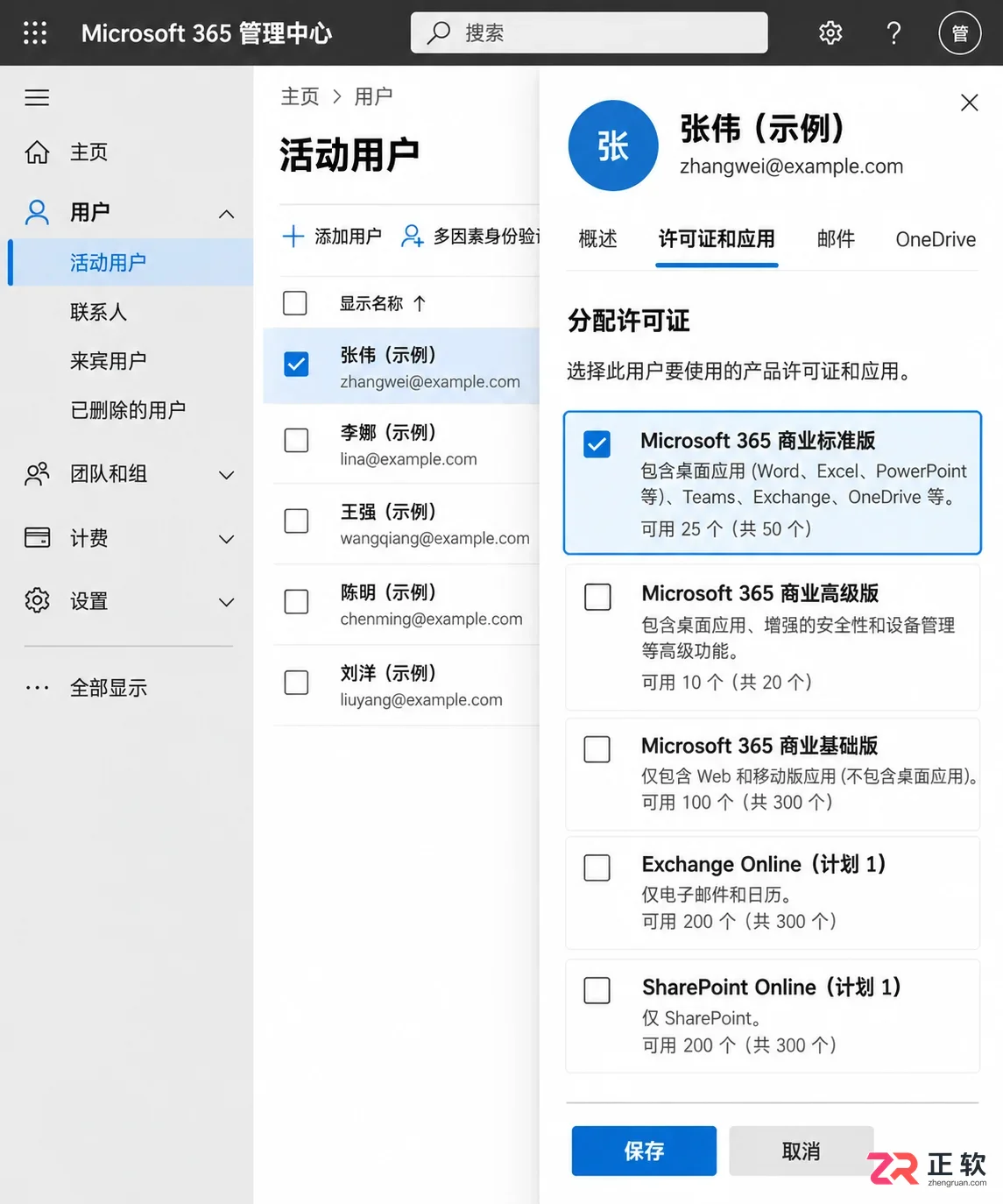This screenshot has width=1003, height=1204.
Task: Collapse the 用户 section chevron
Action: [x=226, y=214]
